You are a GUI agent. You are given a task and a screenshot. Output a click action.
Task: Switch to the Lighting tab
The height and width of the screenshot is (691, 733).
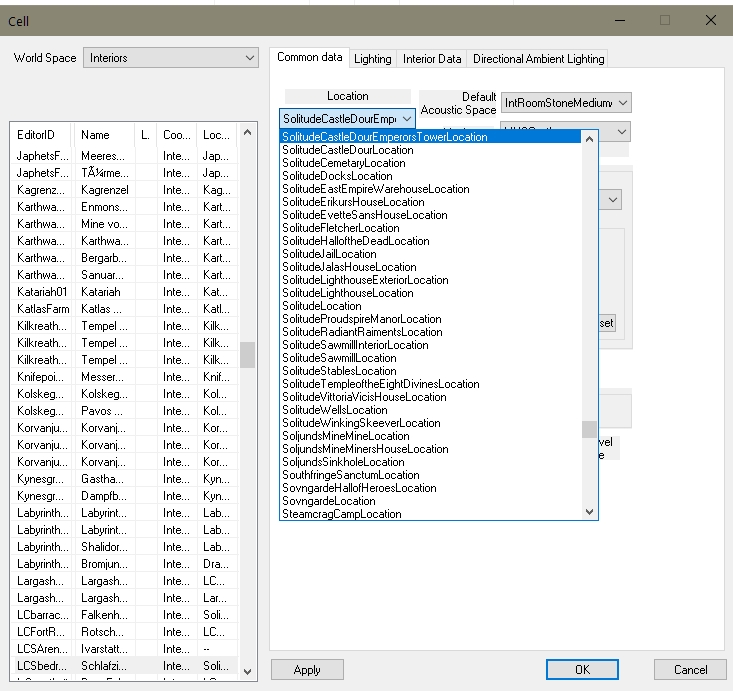373,59
